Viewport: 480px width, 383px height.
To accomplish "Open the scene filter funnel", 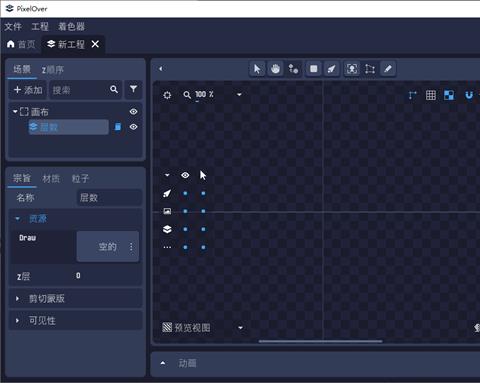I will click(x=133, y=89).
